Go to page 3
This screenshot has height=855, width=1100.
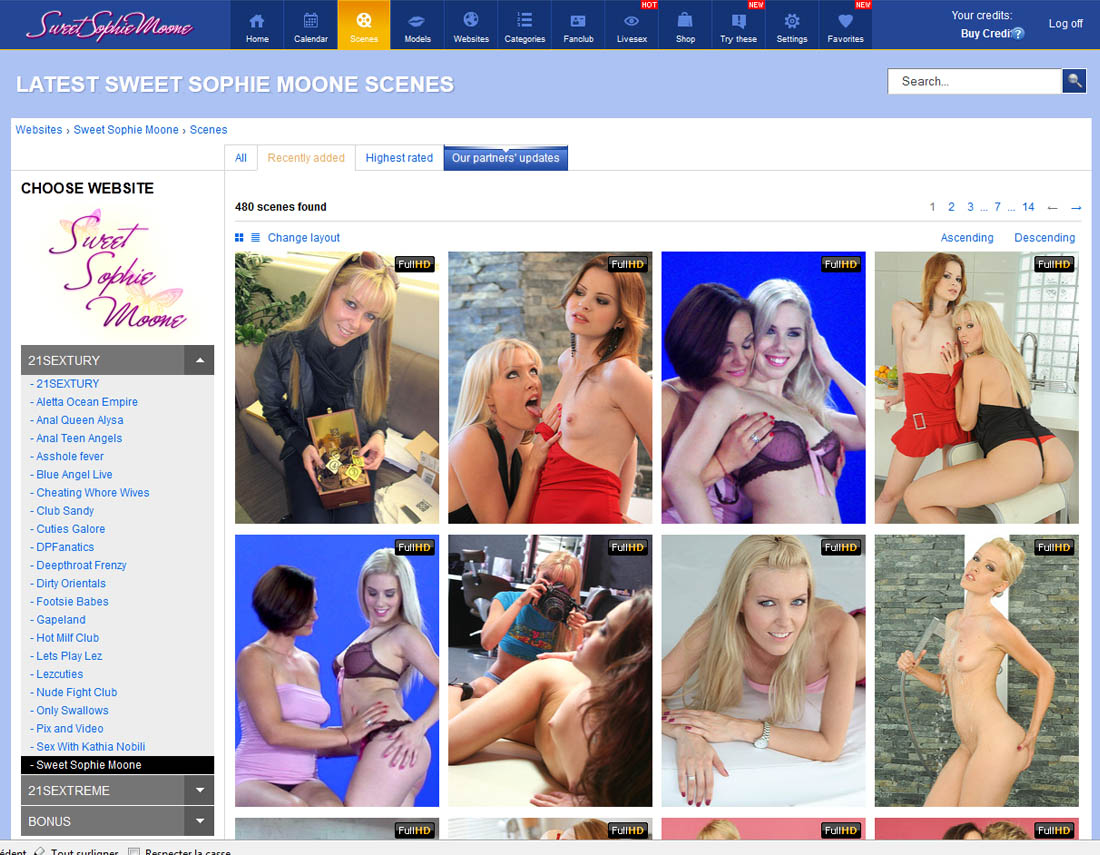(x=970, y=207)
